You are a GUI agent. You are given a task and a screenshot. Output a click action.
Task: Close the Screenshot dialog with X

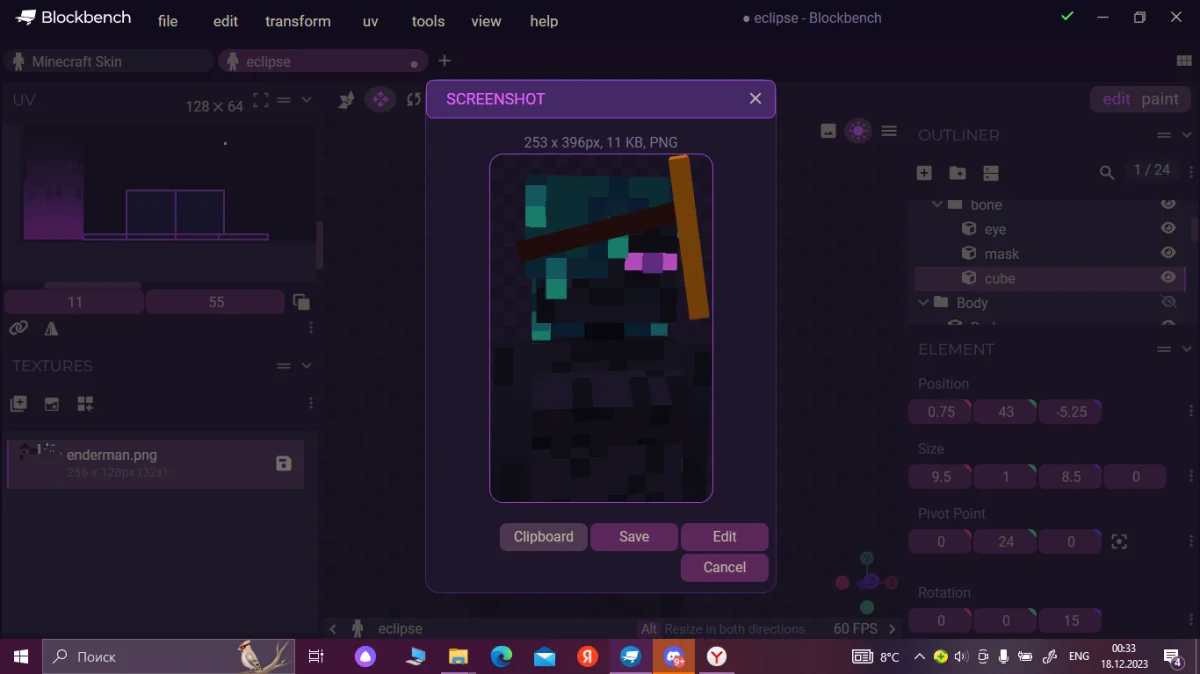coord(755,98)
